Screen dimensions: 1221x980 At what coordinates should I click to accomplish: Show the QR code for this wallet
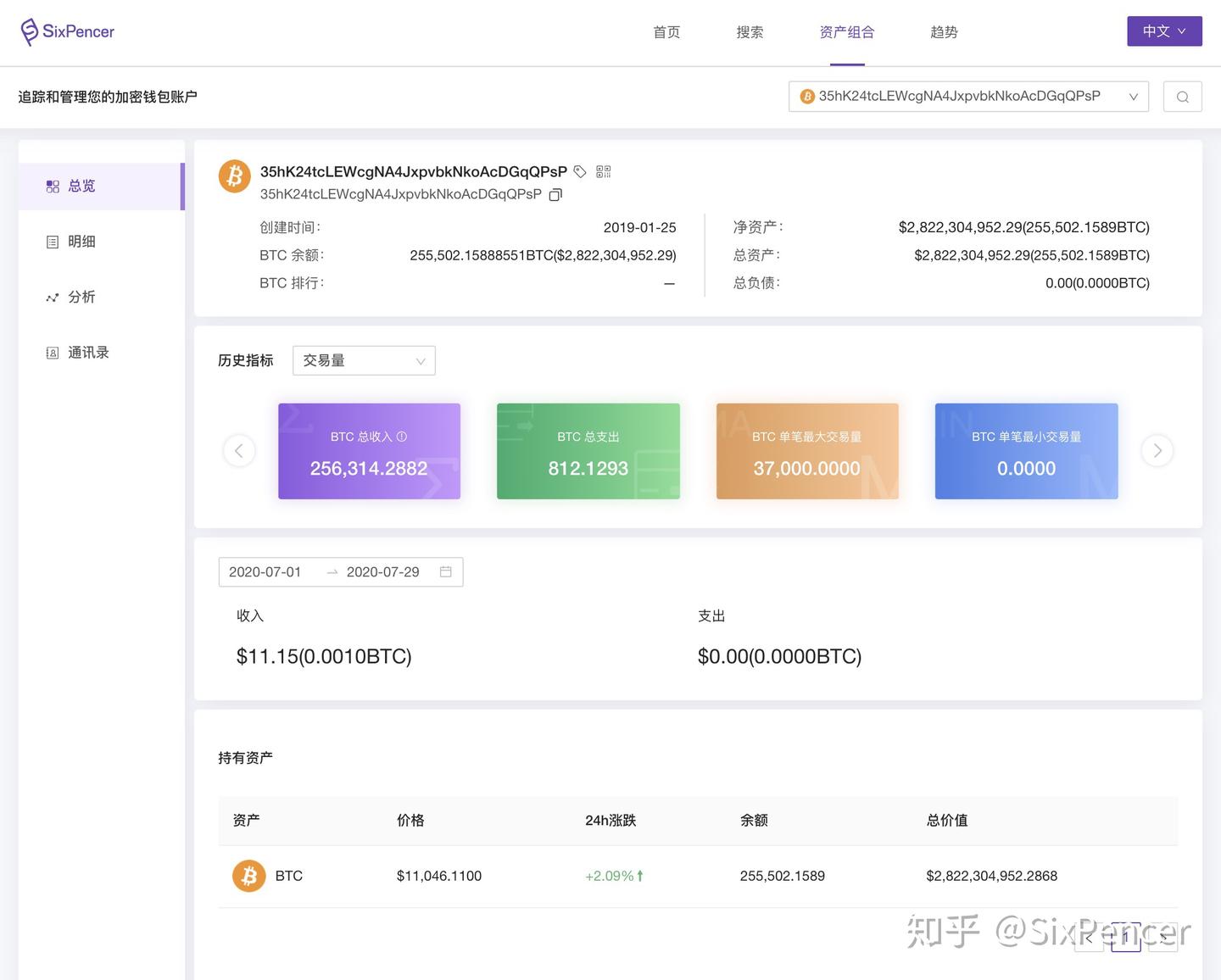[603, 171]
